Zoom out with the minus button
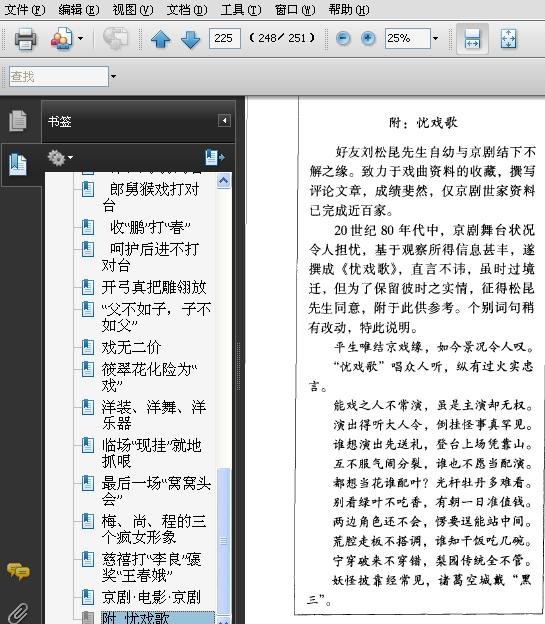This screenshot has width=545, height=624. pyautogui.click(x=343, y=39)
